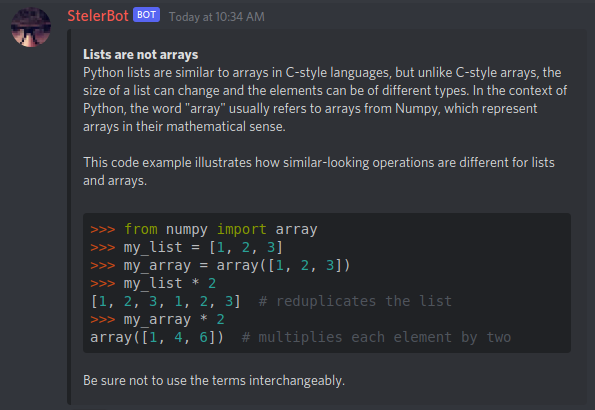This screenshot has width=595, height=410.
Task: Click the timestamp Today at 10:34 AM
Action: pyautogui.click(x=217, y=17)
